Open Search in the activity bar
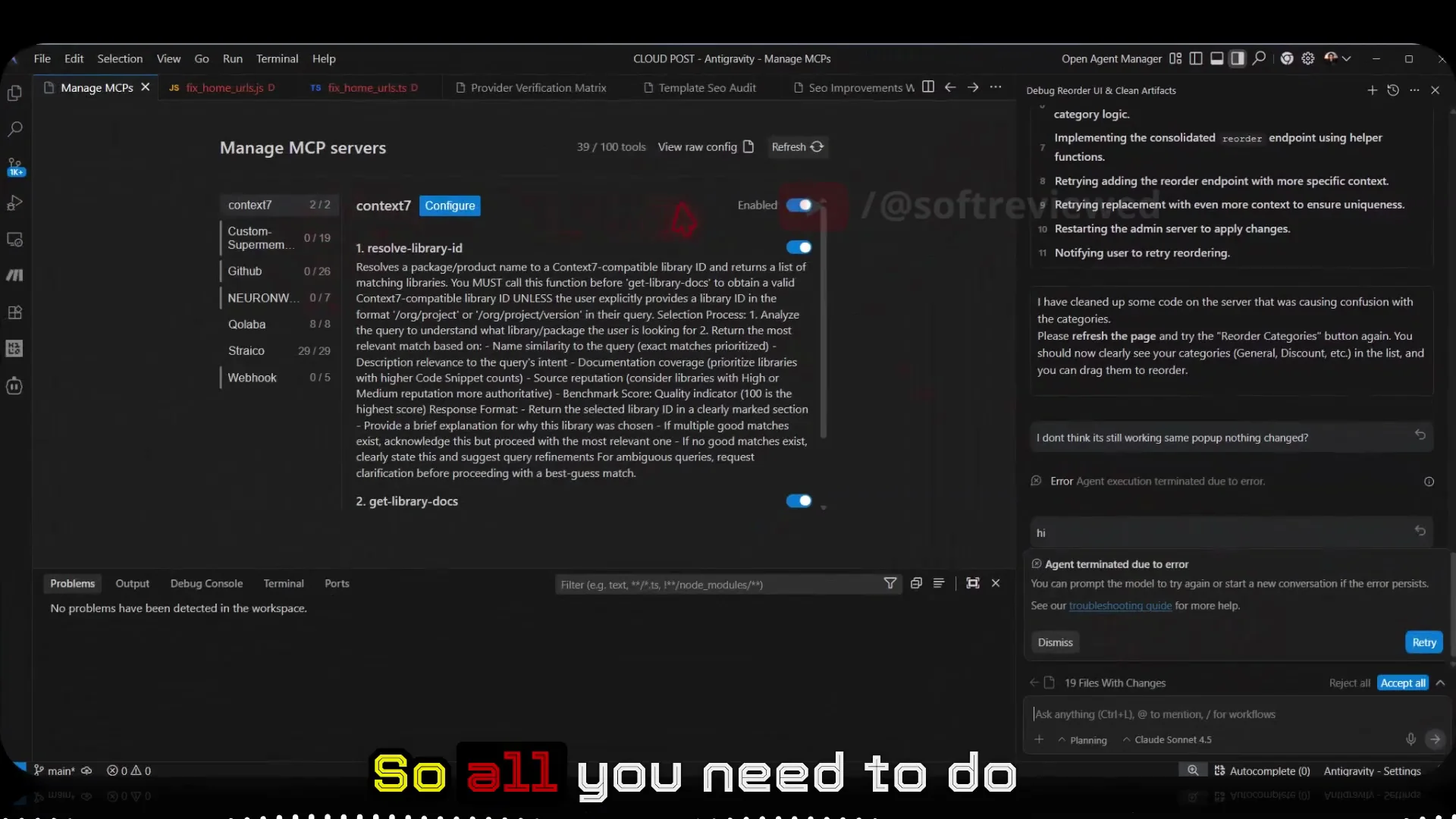The height and width of the screenshot is (819, 1456). pyautogui.click(x=15, y=130)
